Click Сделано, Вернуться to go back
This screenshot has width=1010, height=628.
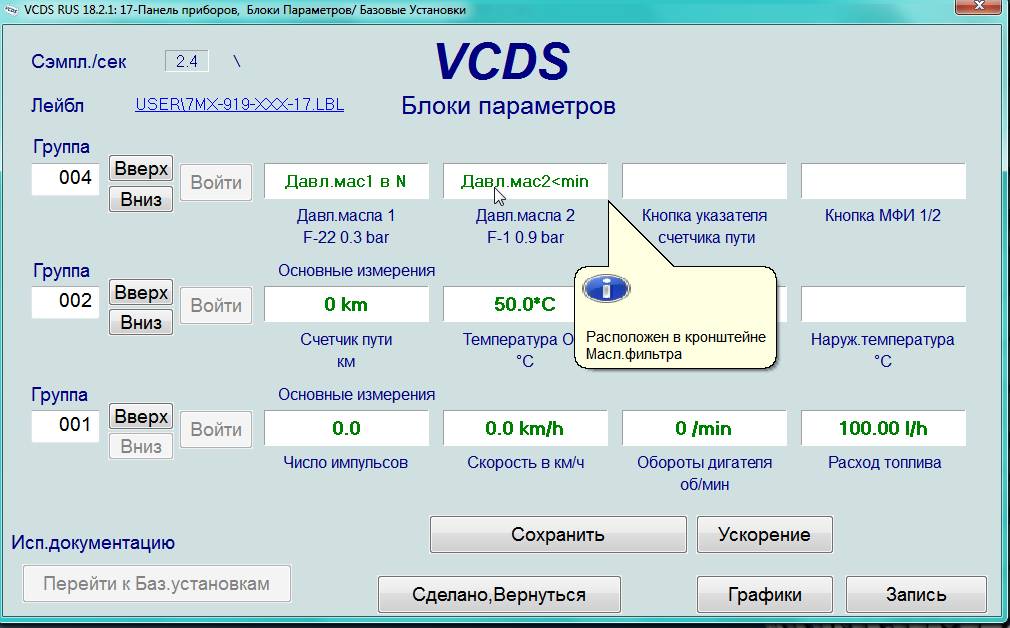499,595
